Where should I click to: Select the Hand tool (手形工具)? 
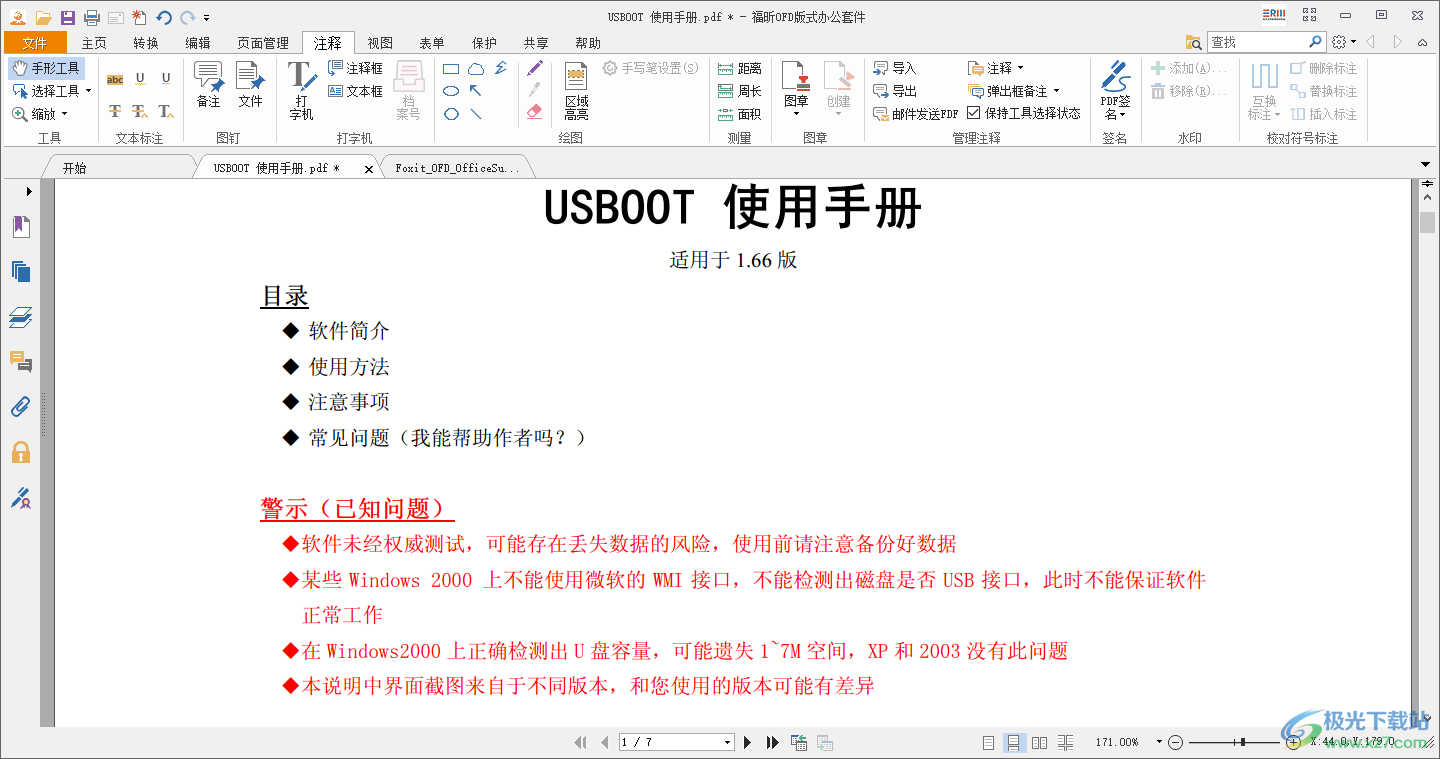(x=46, y=68)
